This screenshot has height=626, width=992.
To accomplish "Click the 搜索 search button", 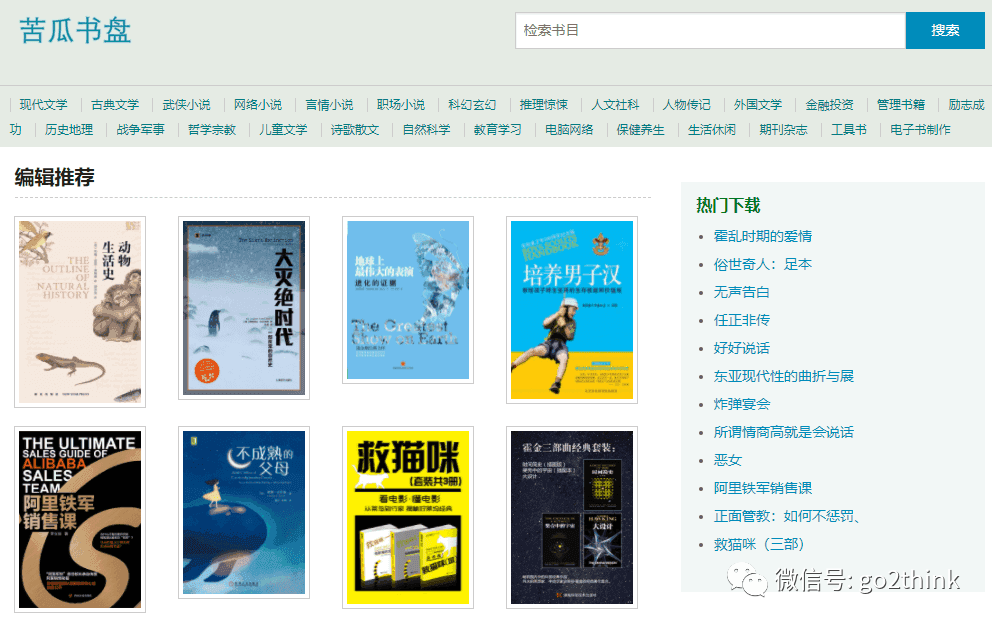I will pyautogui.click(x=945, y=30).
